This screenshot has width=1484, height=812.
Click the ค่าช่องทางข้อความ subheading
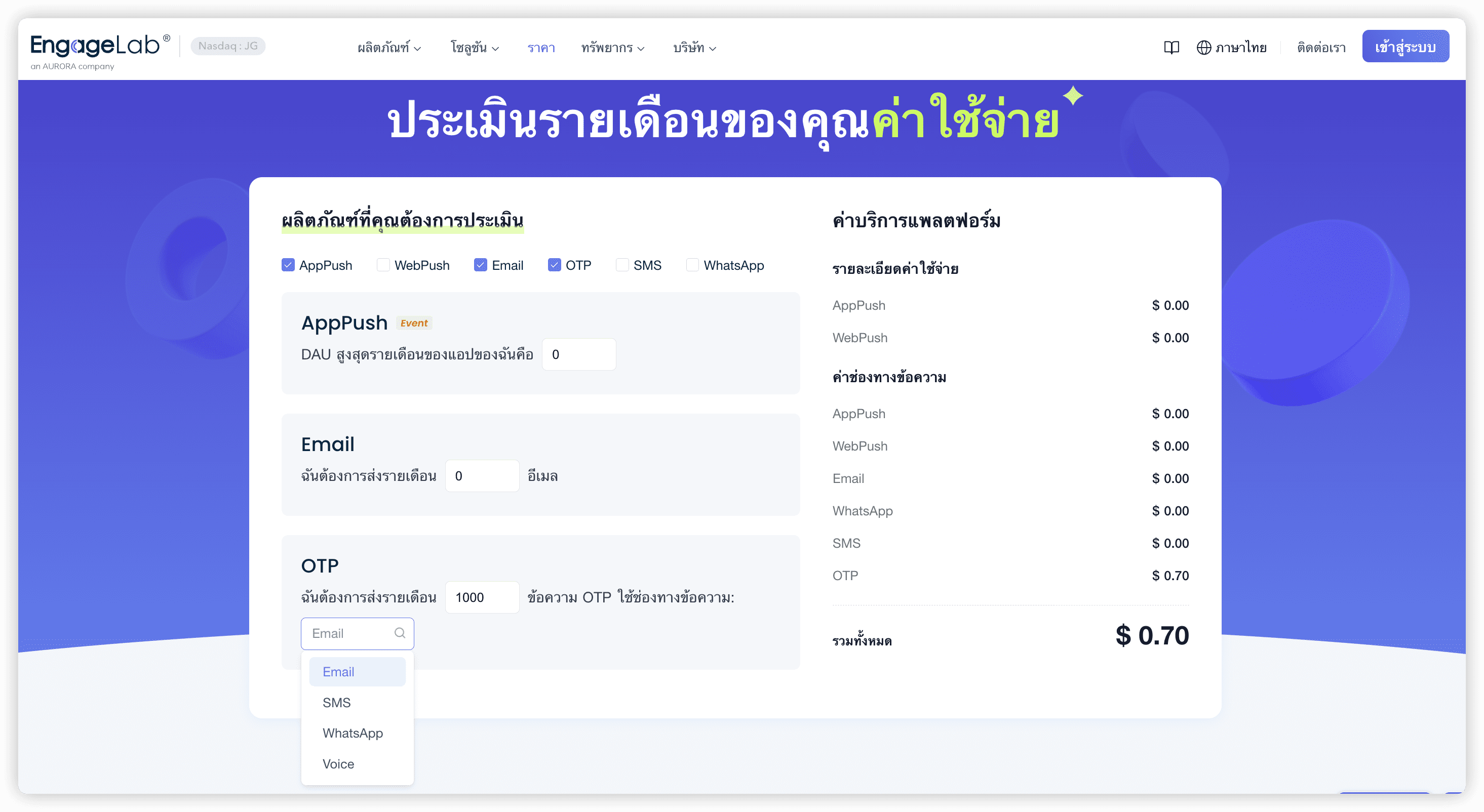pyautogui.click(x=889, y=377)
